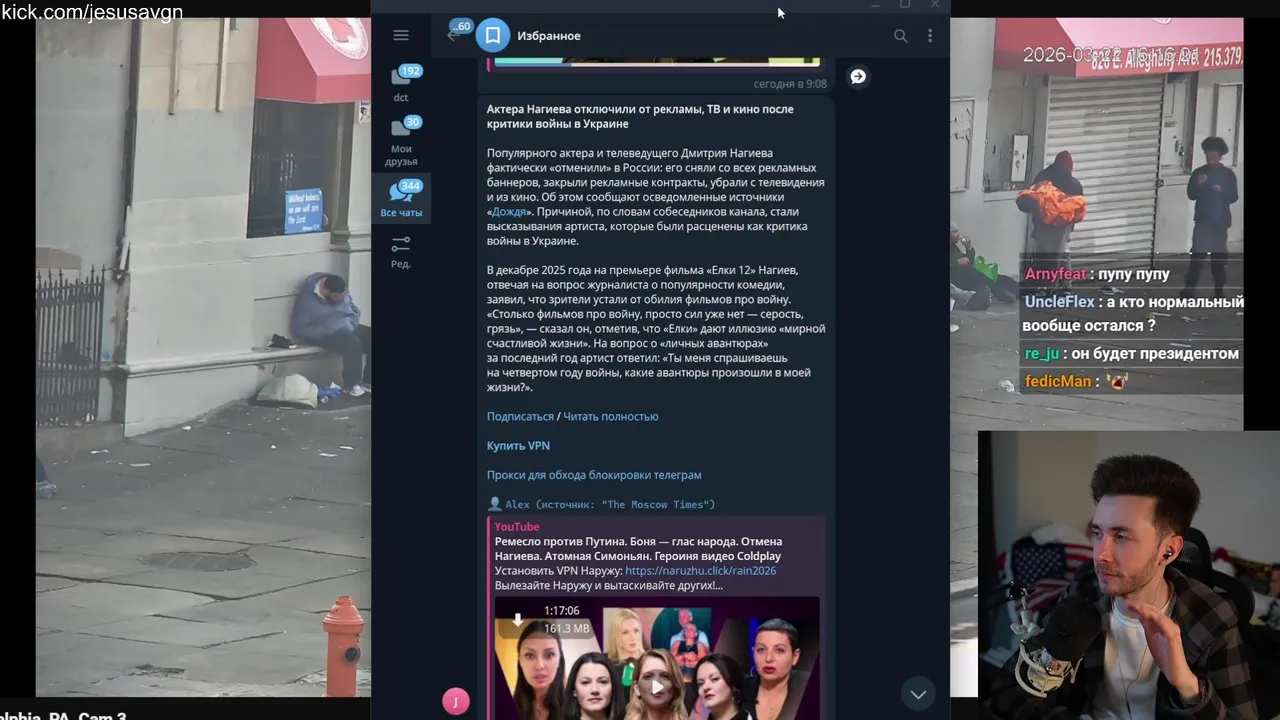Image resolution: width=1280 pixels, height=720 pixels.
Task: Search in the Избранное chat
Action: pos(900,36)
